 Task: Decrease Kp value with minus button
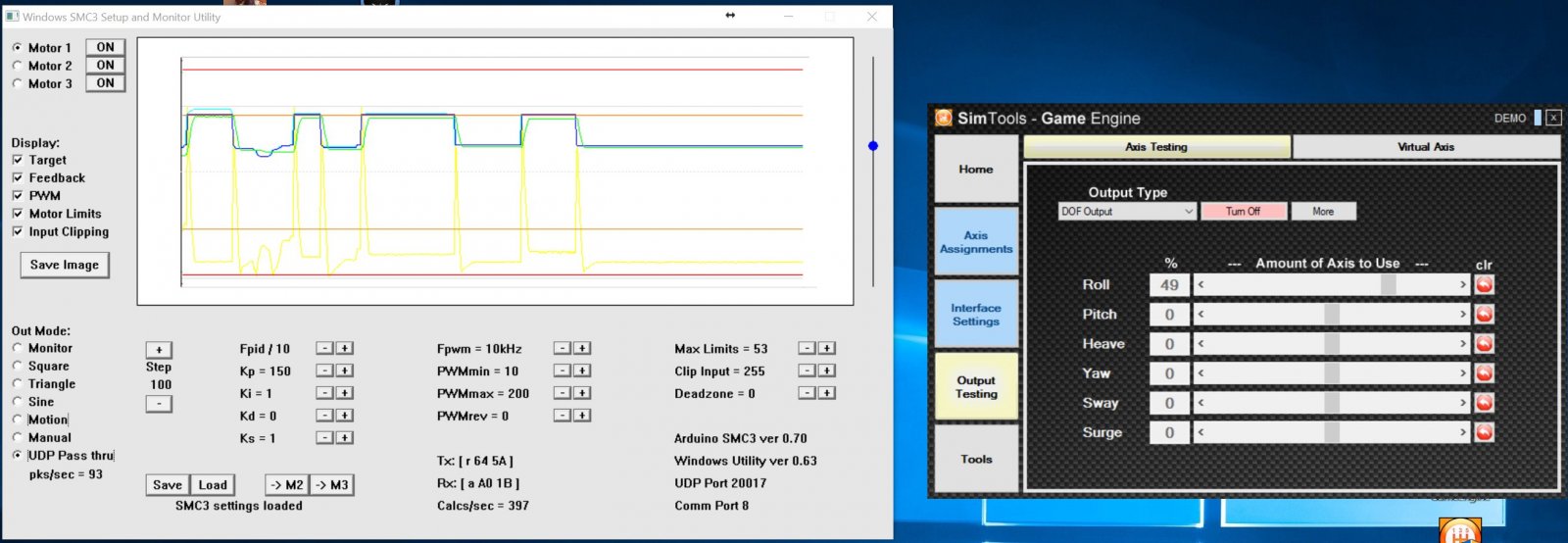tap(324, 370)
